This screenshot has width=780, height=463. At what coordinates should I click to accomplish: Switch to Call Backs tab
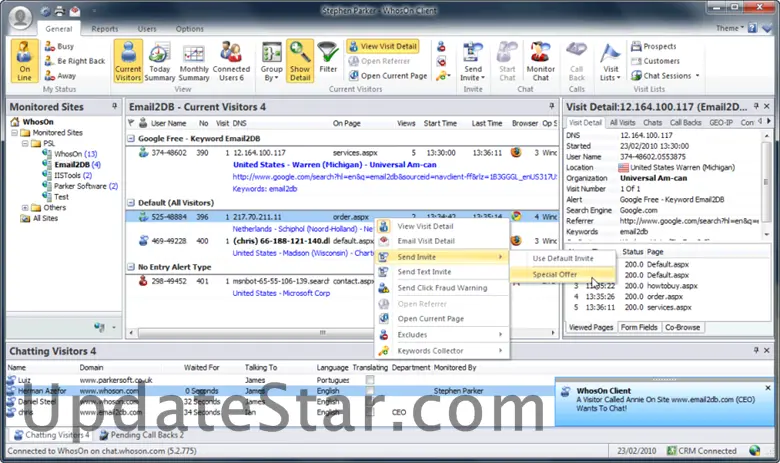point(685,122)
